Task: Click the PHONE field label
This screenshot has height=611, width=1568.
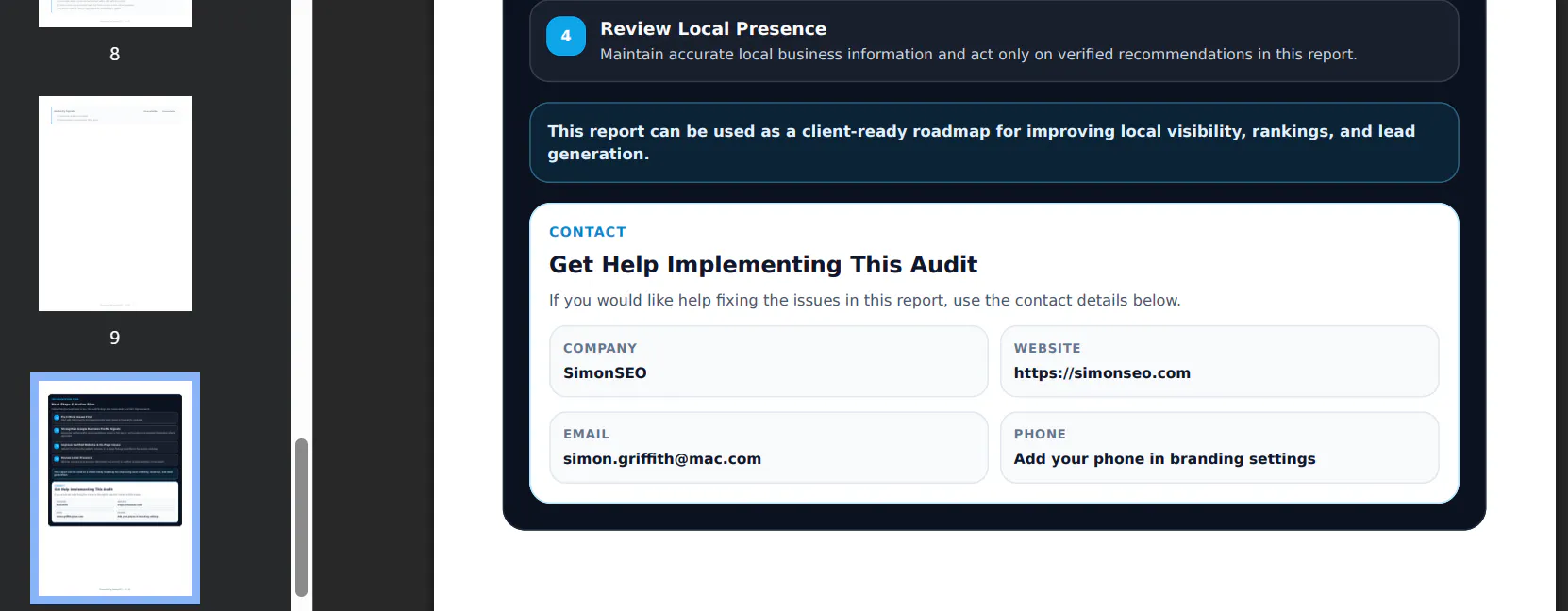Action: pyautogui.click(x=1040, y=434)
